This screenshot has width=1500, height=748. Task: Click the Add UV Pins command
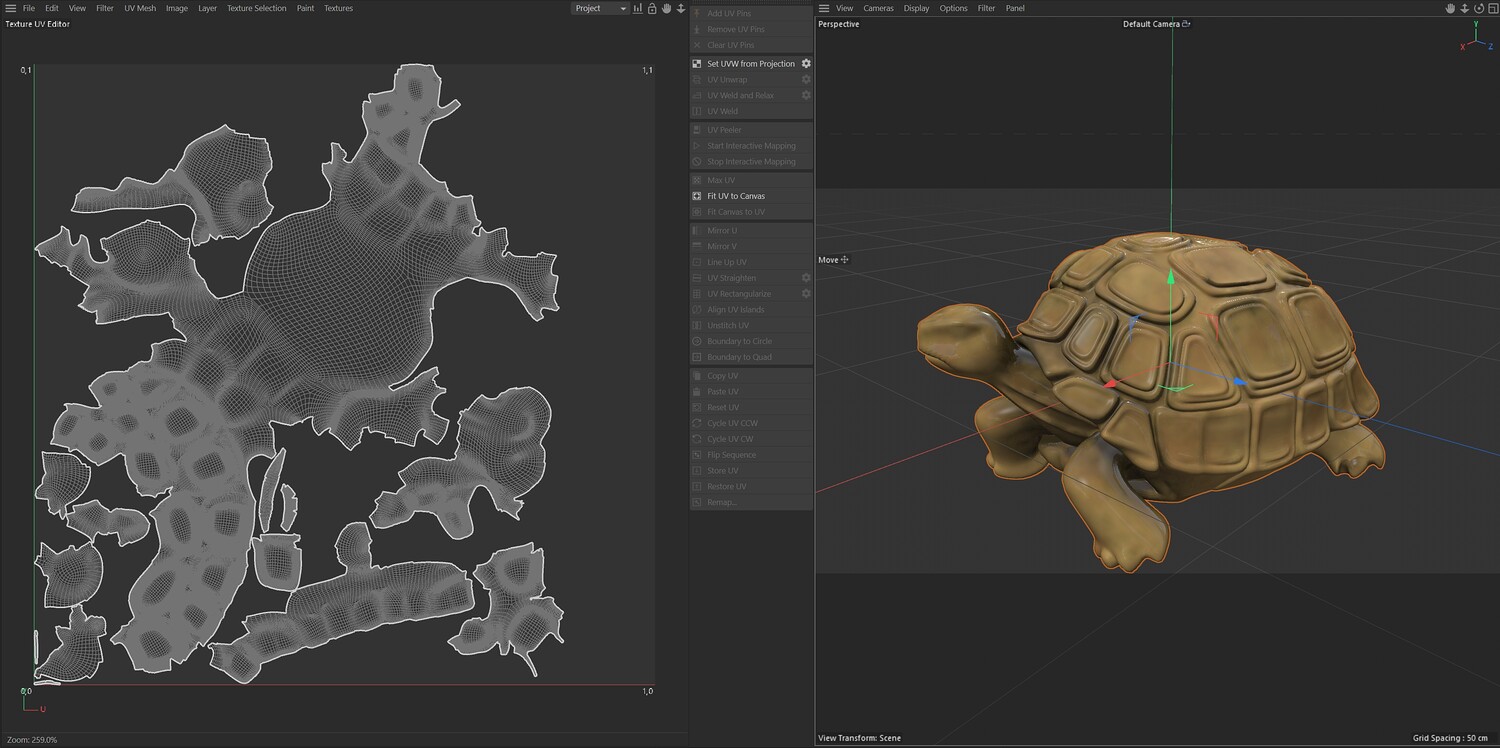click(729, 13)
